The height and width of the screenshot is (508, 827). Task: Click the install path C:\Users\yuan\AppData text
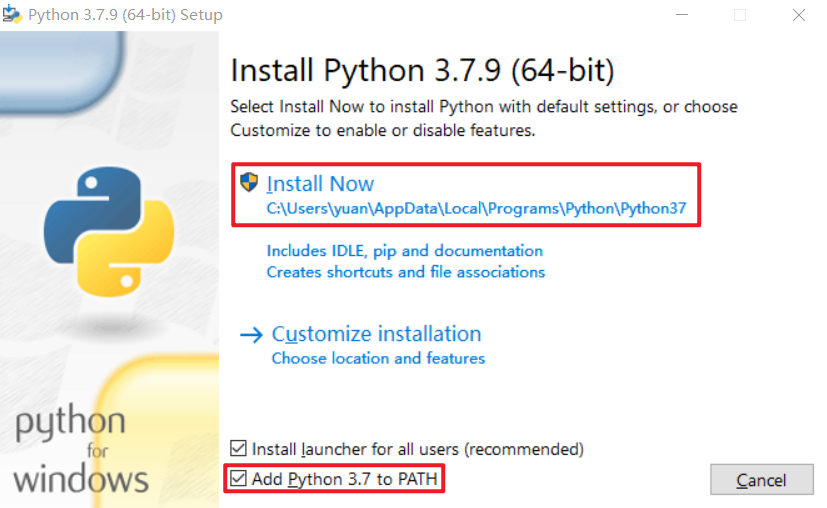(x=476, y=208)
